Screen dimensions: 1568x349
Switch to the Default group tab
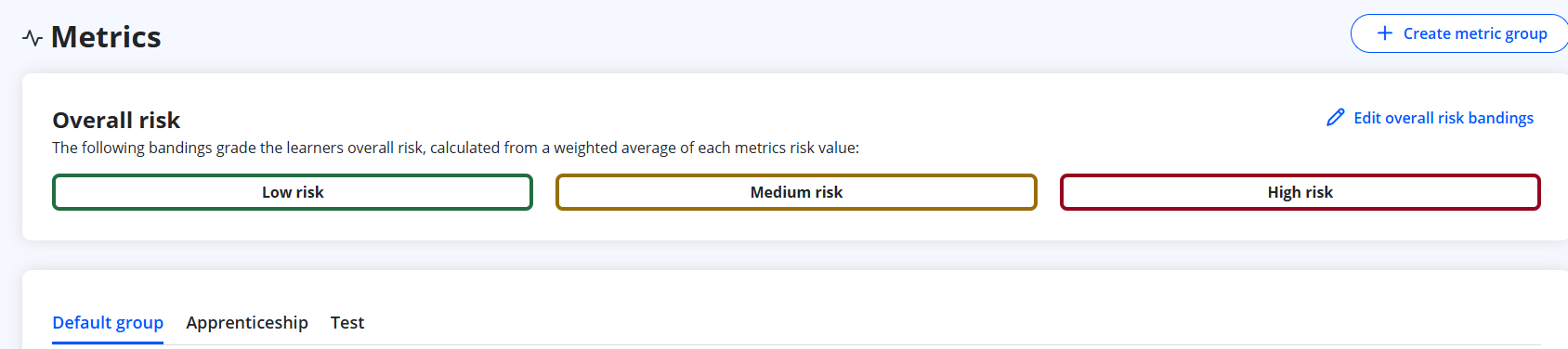click(108, 323)
